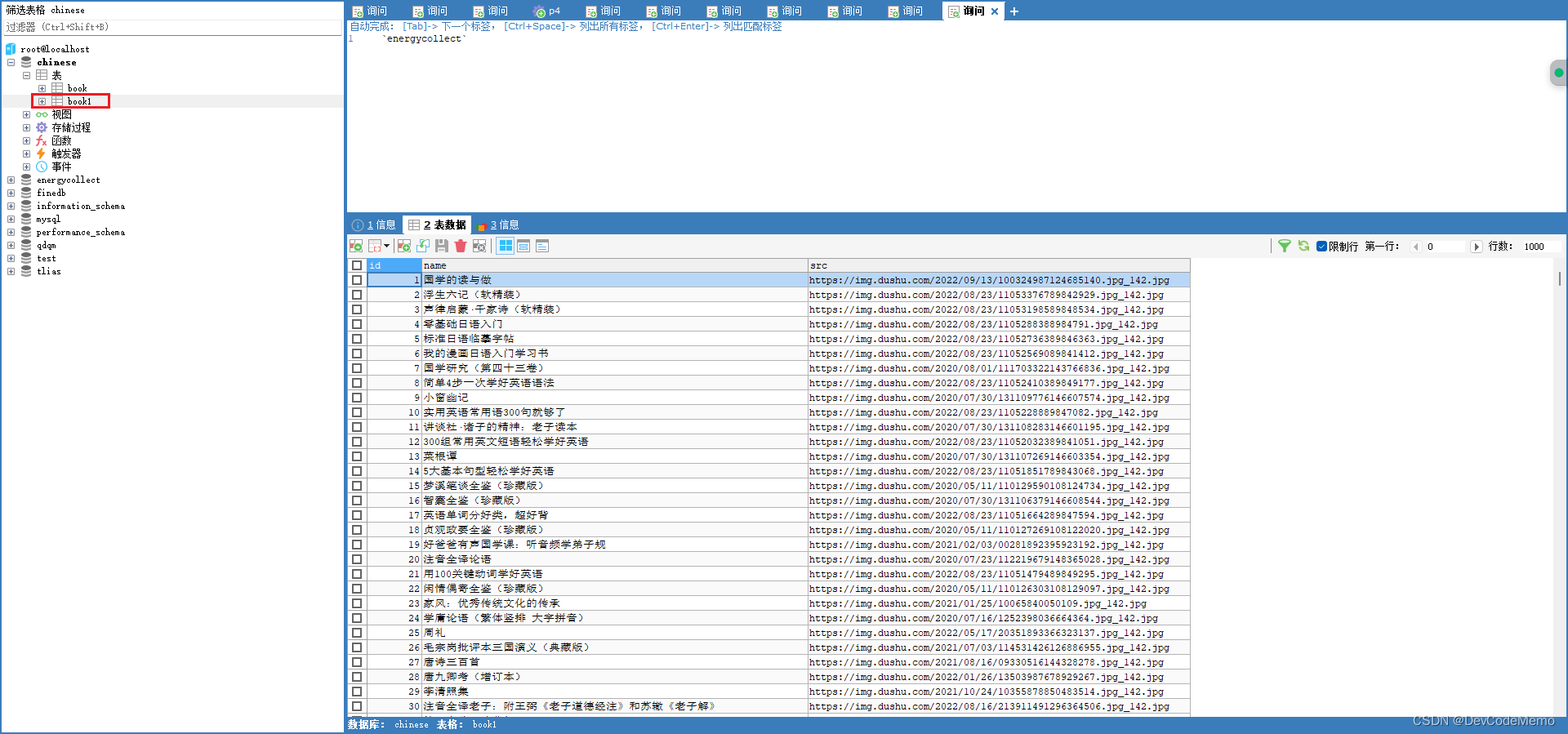This screenshot has width=1568, height=734.
Task: Click the row count field showing 1000
Action: point(1541,247)
